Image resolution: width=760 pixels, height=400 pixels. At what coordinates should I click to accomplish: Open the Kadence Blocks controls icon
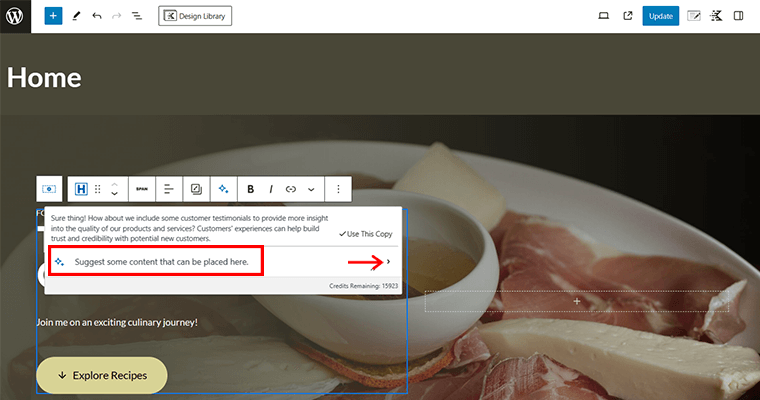click(716, 16)
